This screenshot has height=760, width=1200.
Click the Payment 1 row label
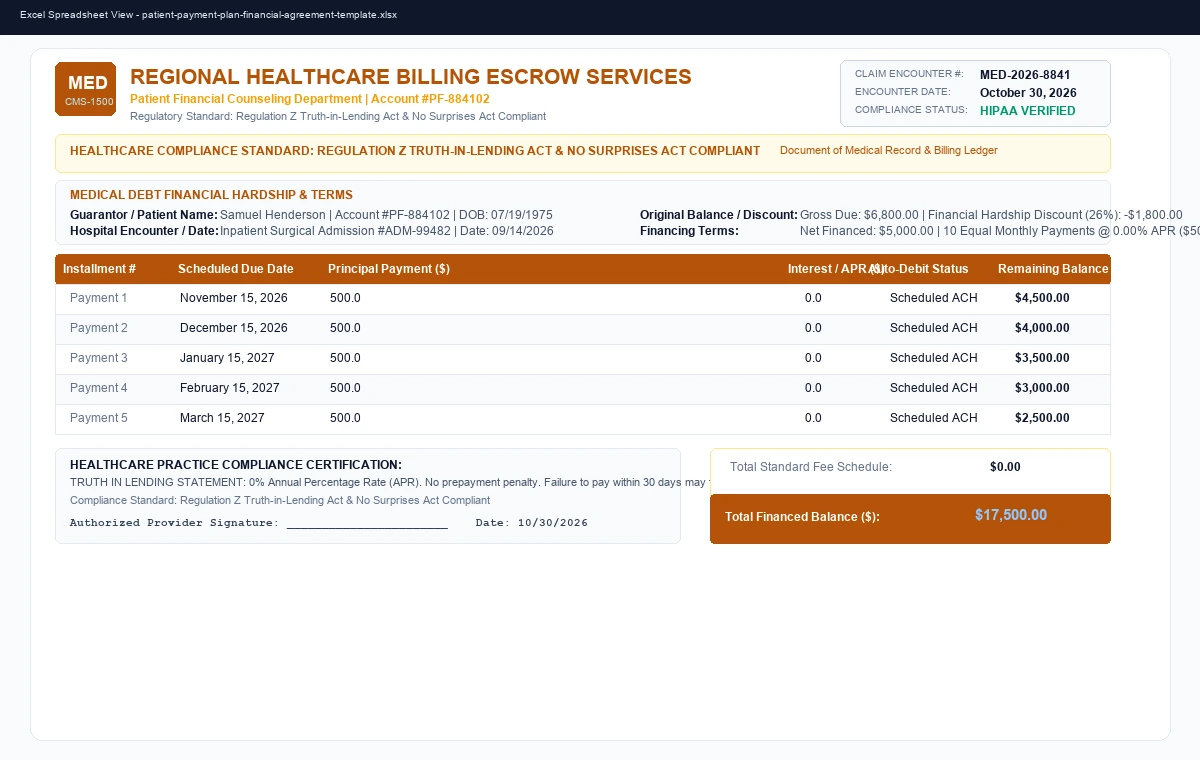99,298
